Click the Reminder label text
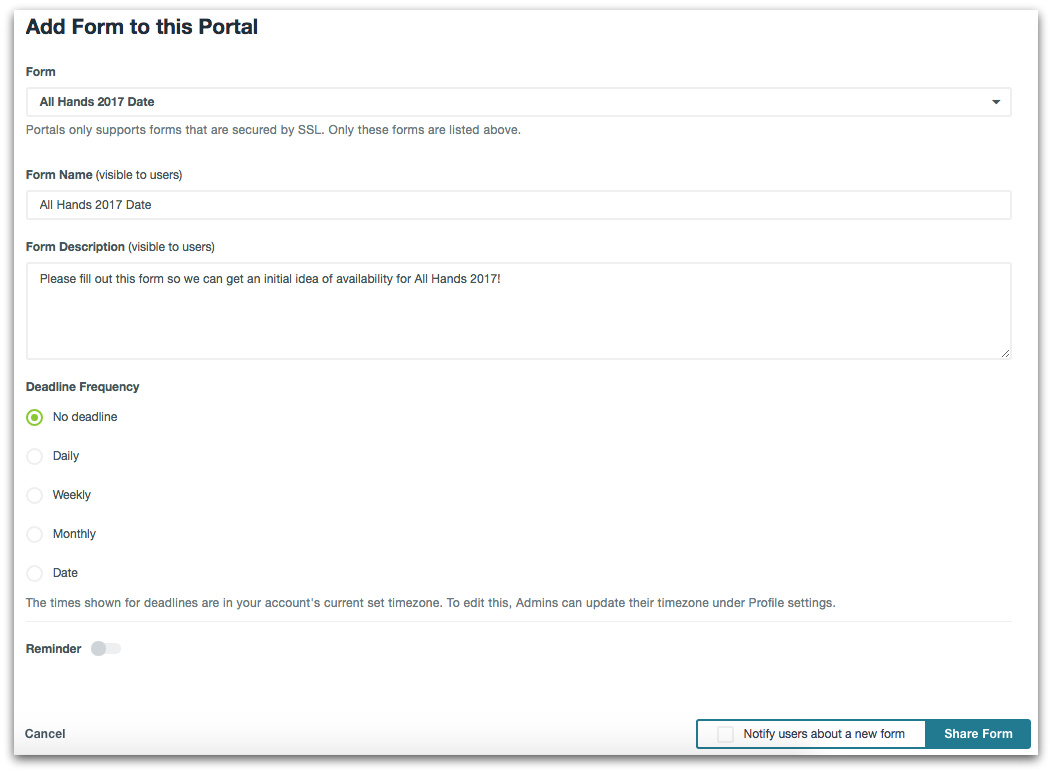This screenshot has width=1052, height=773. tap(53, 649)
